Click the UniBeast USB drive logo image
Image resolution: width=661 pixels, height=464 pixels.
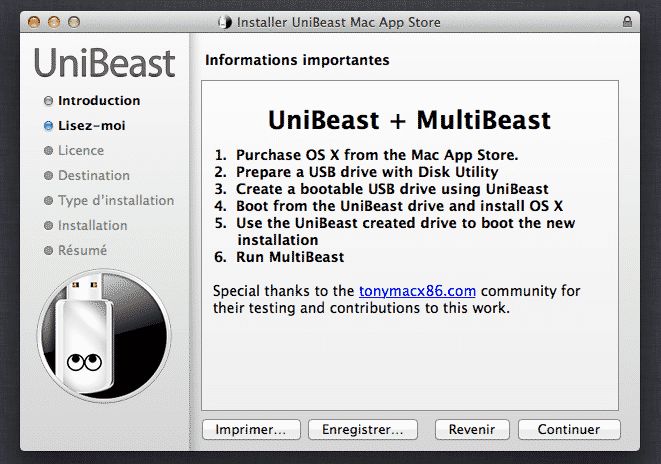coord(104,335)
